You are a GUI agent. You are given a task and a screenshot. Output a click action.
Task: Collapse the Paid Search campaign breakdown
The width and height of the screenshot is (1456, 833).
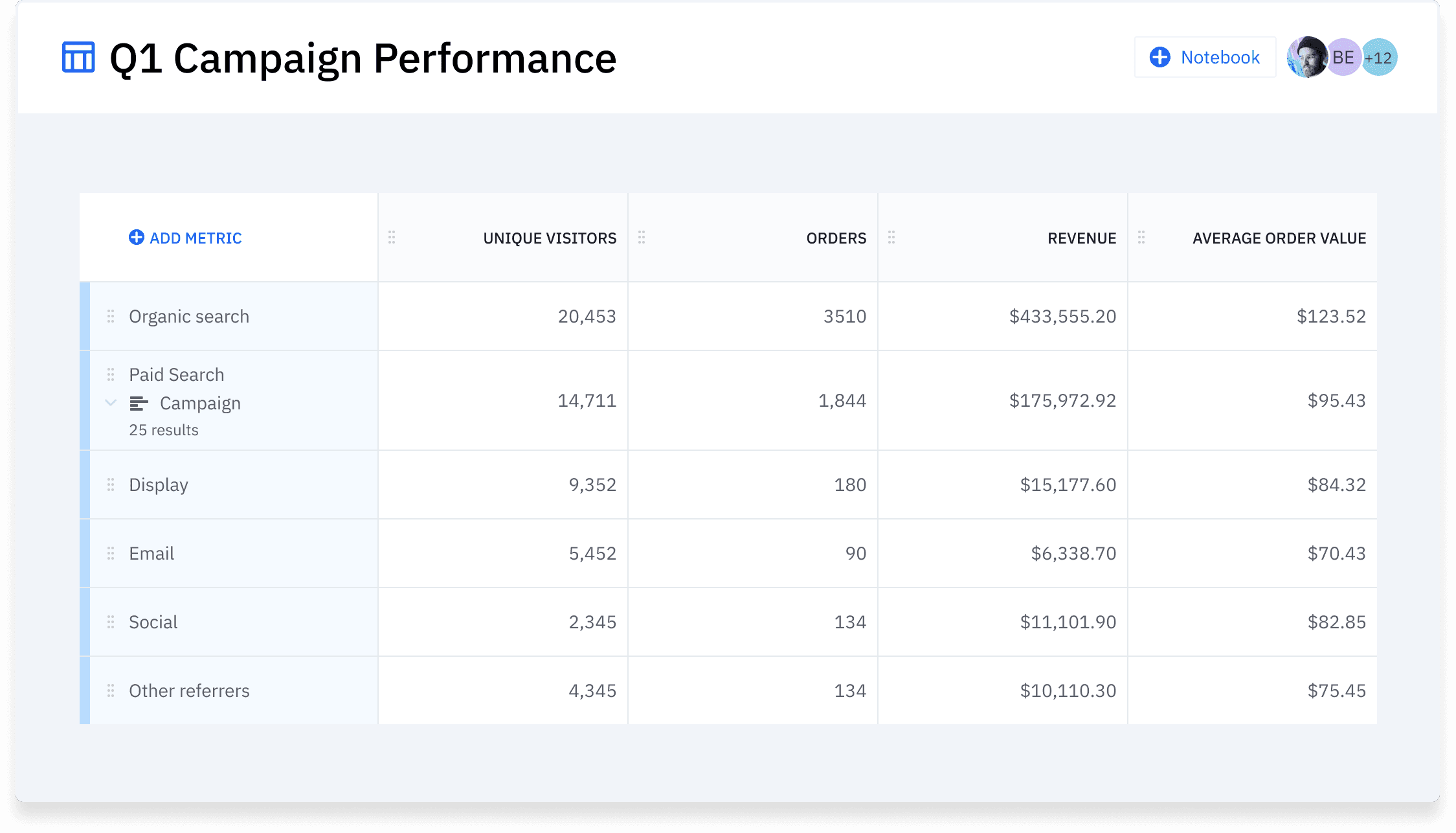coord(111,402)
